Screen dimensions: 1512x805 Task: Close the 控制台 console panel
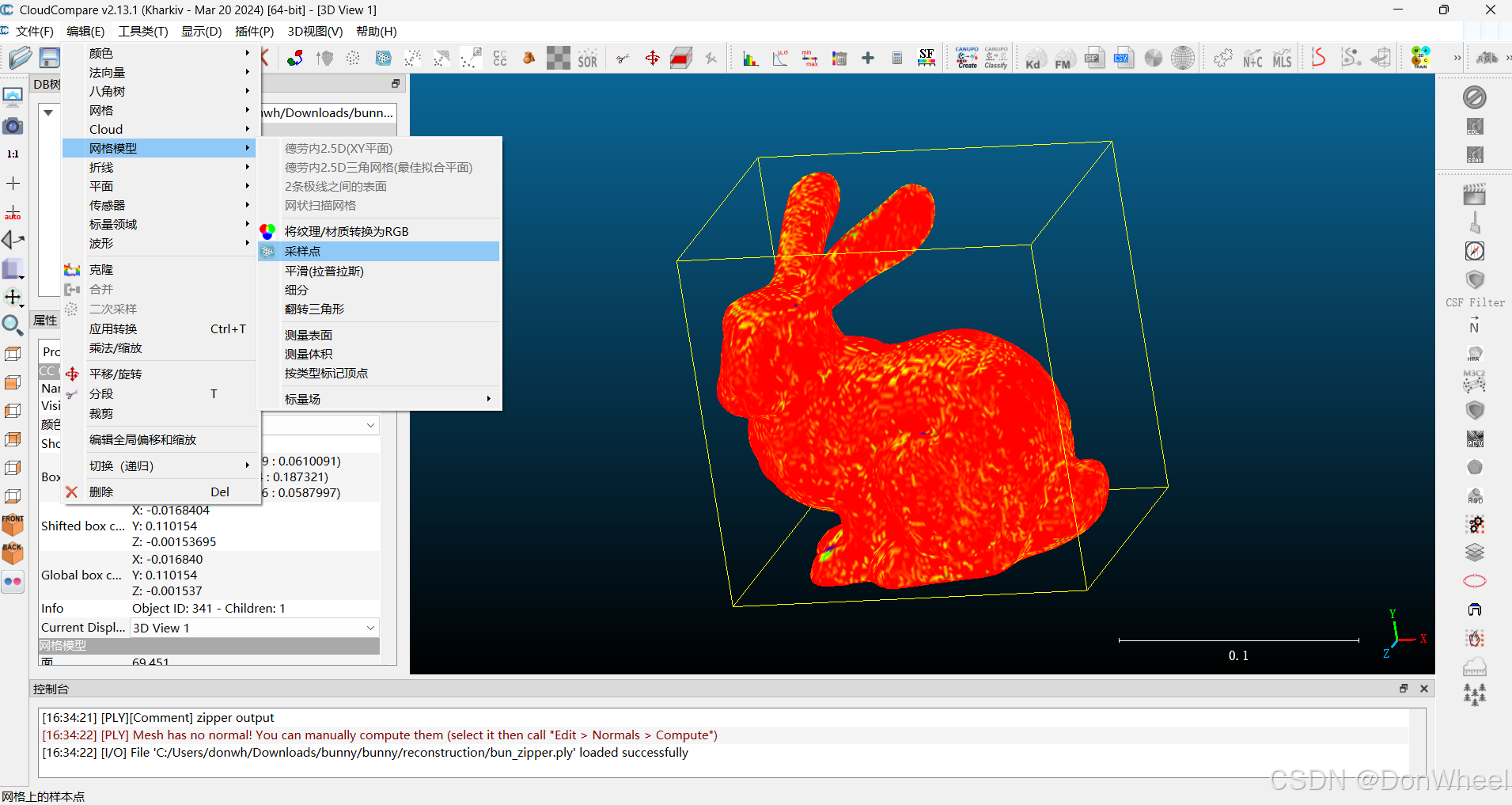coord(1424,689)
